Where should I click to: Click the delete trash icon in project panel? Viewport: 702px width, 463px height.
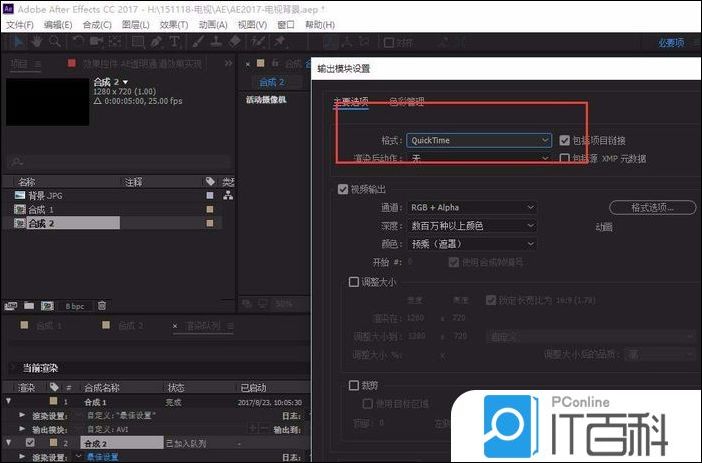[x=102, y=304]
